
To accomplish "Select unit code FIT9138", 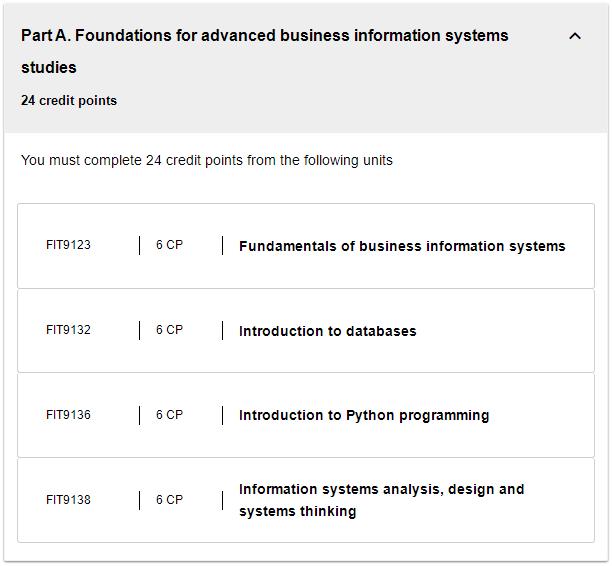I will click(x=68, y=500).
